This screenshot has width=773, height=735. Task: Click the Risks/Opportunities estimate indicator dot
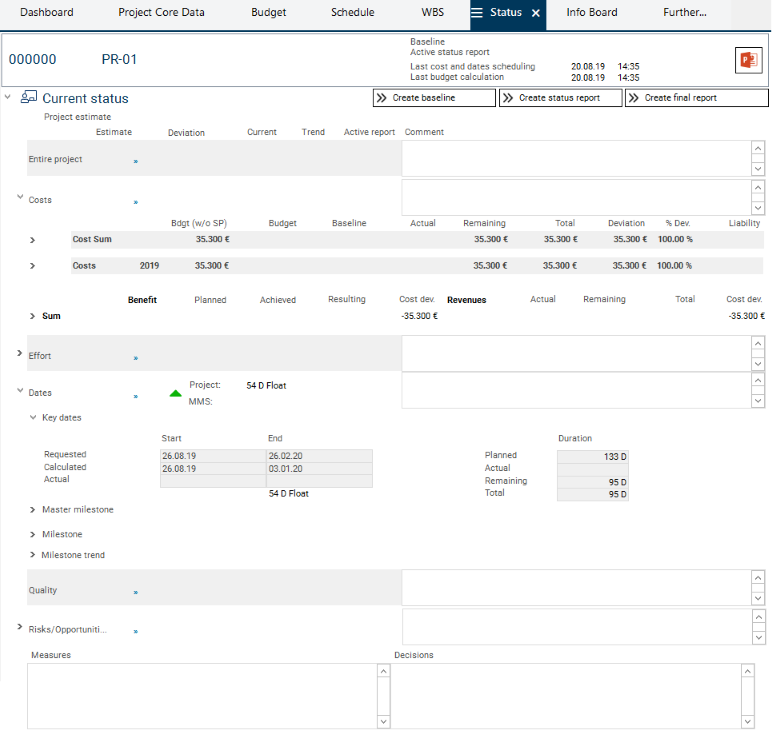pos(136,631)
